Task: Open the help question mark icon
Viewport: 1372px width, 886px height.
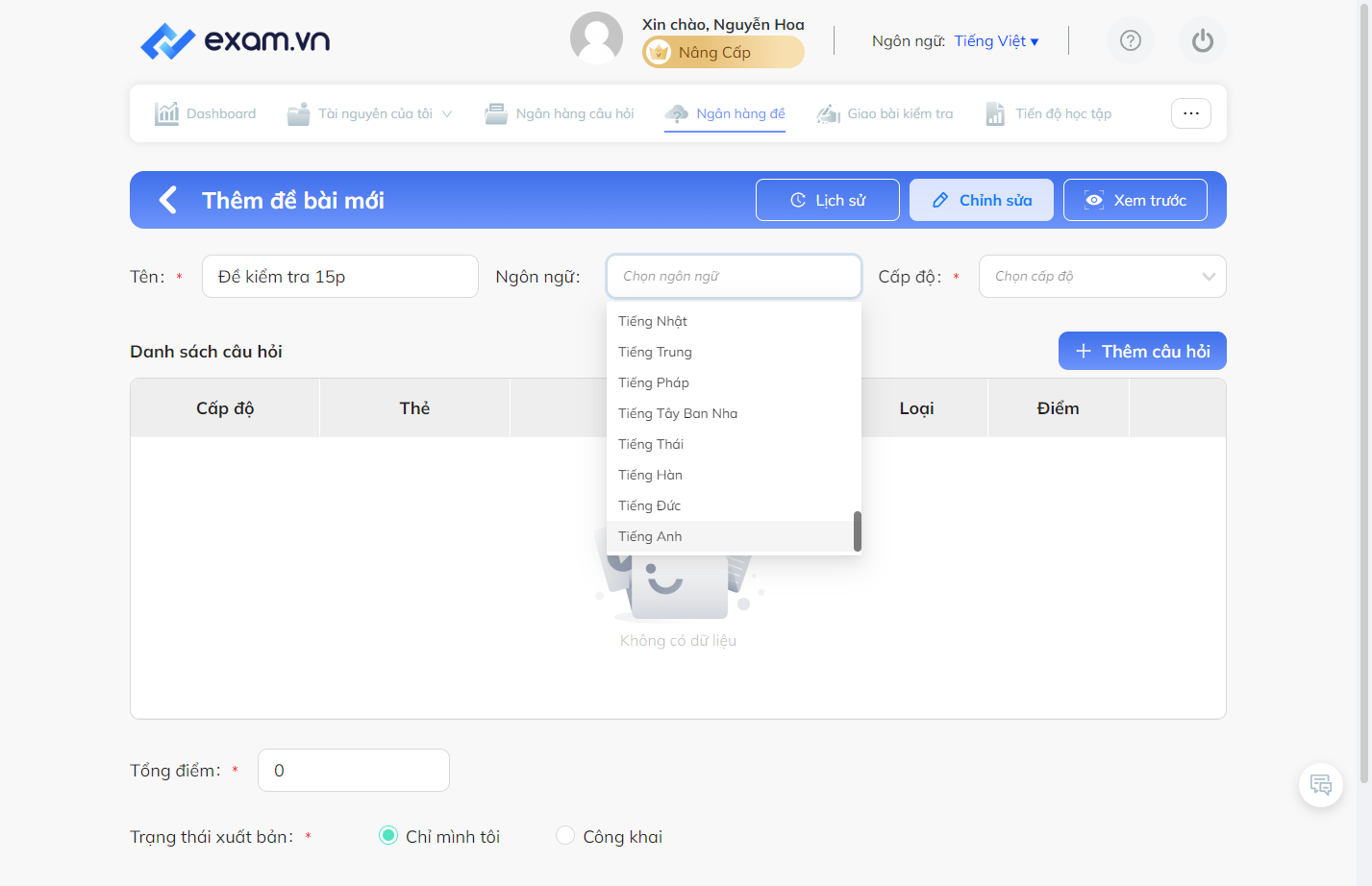Action: [x=1131, y=40]
